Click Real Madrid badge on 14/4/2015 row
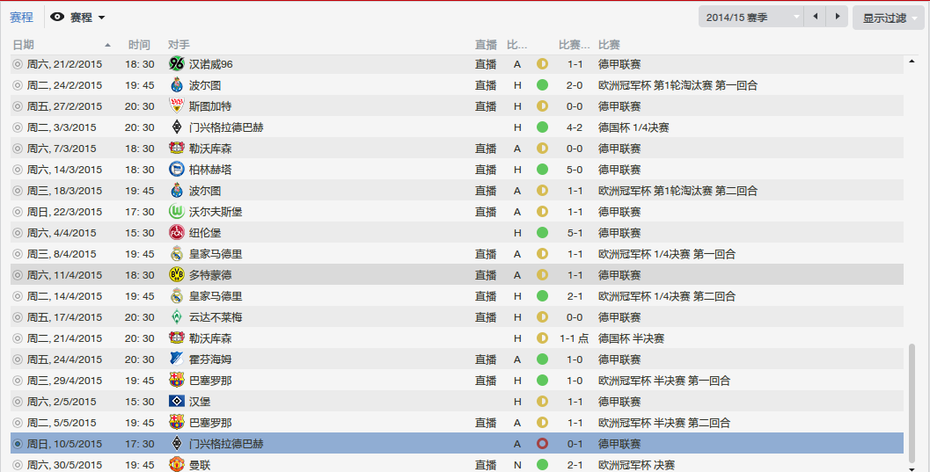930x472 pixels. [x=177, y=296]
